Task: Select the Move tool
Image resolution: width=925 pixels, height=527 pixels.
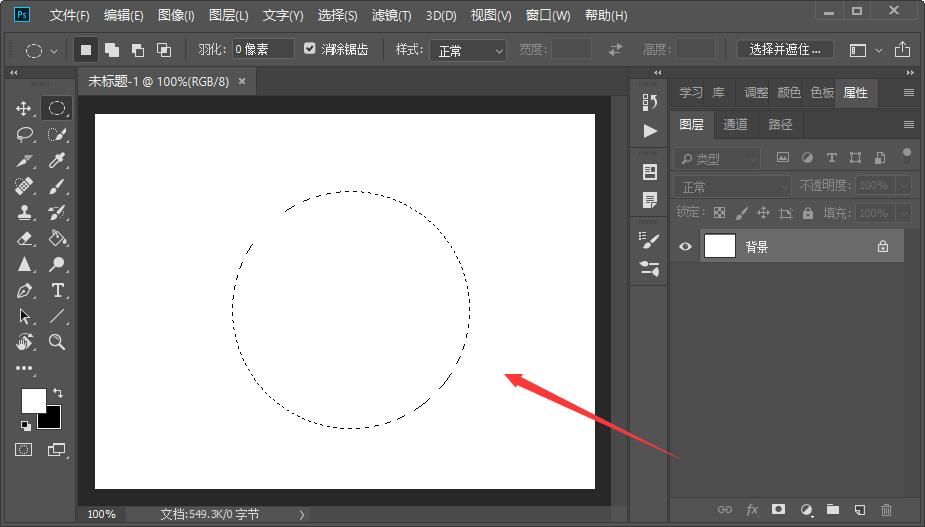Action: click(24, 109)
